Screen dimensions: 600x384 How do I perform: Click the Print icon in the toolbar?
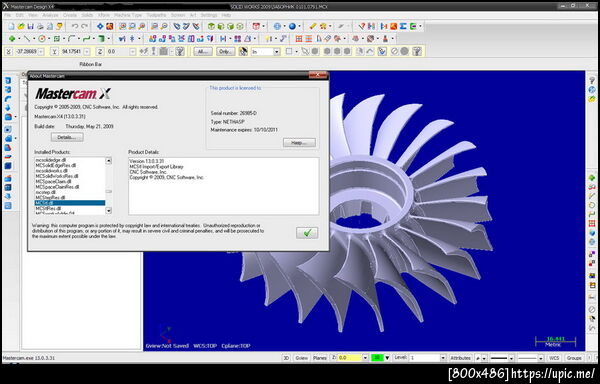coord(40,26)
